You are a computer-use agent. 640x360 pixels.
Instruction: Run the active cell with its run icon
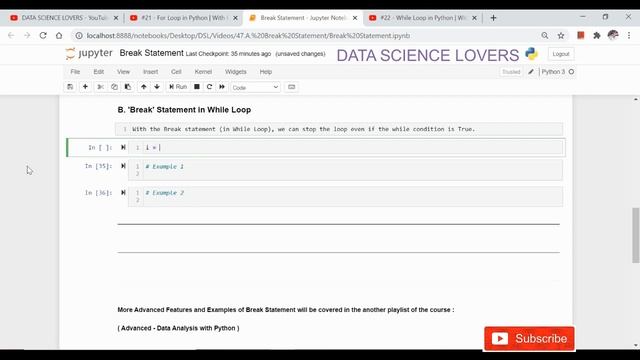[123, 147]
